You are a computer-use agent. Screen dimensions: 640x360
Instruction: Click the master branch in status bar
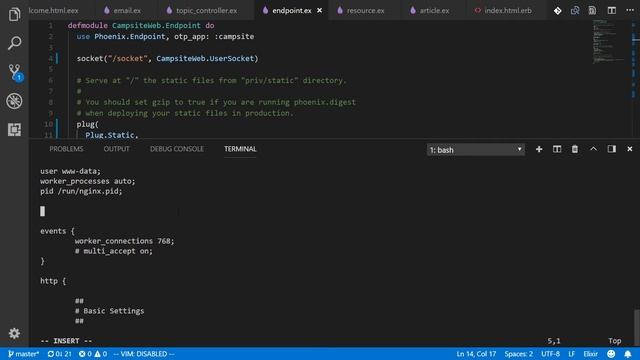click(x=23, y=354)
